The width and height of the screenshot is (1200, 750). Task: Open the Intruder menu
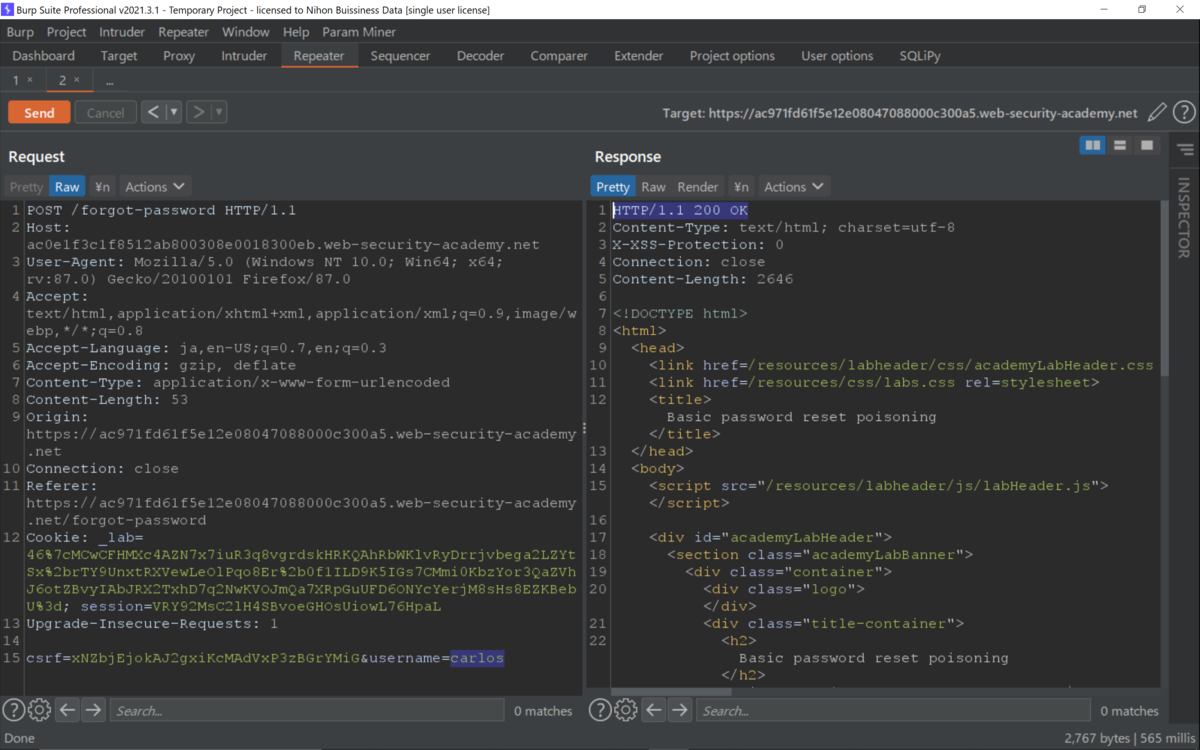point(122,32)
